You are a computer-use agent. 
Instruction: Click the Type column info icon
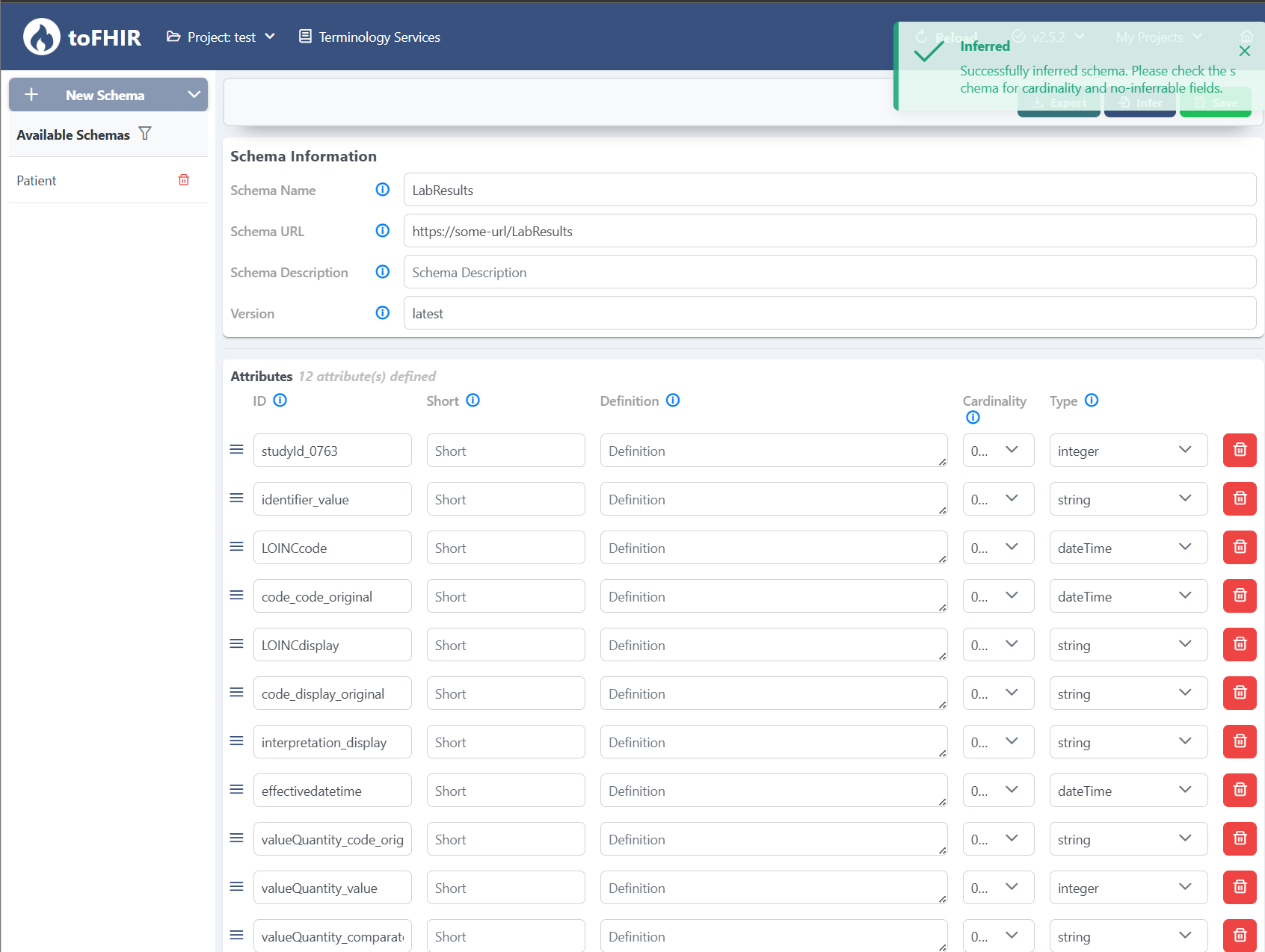(1092, 401)
